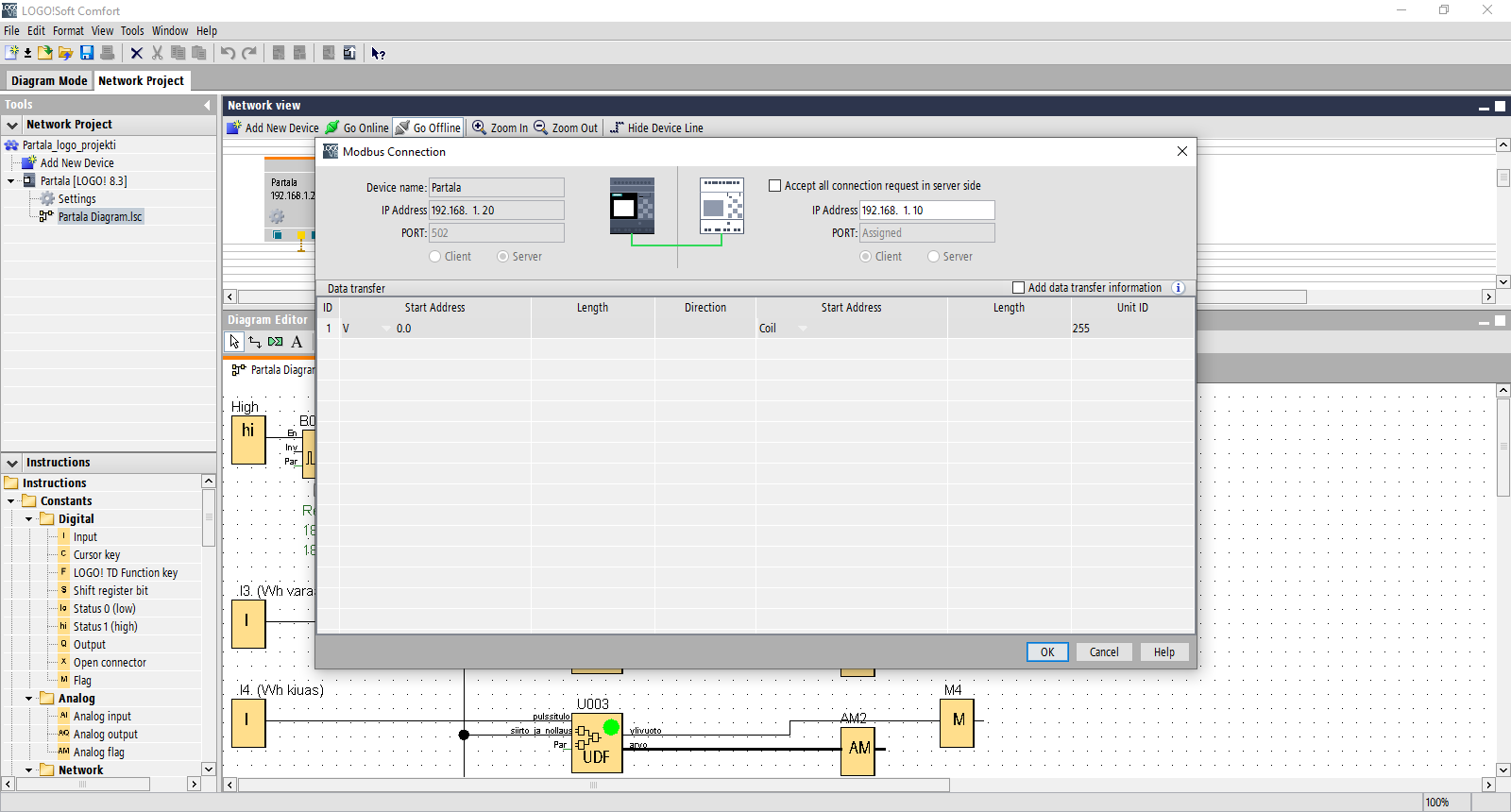The height and width of the screenshot is (812, 1511).
Task: Switch to the Diagram Mode tab
Action: click(x=49, y=81)
